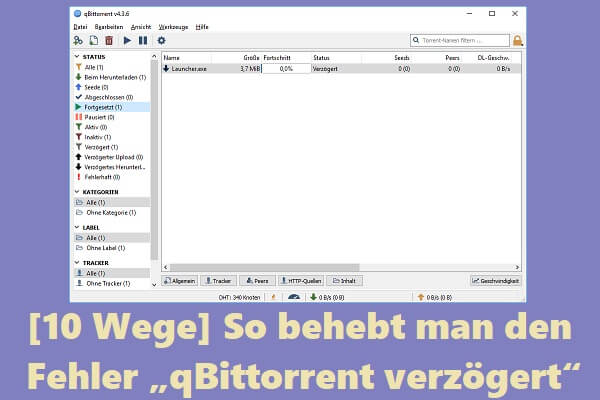The image size is (600, 400).
Task: Select Alle (1) under TRACKER
Action: (x=111, y=273)
